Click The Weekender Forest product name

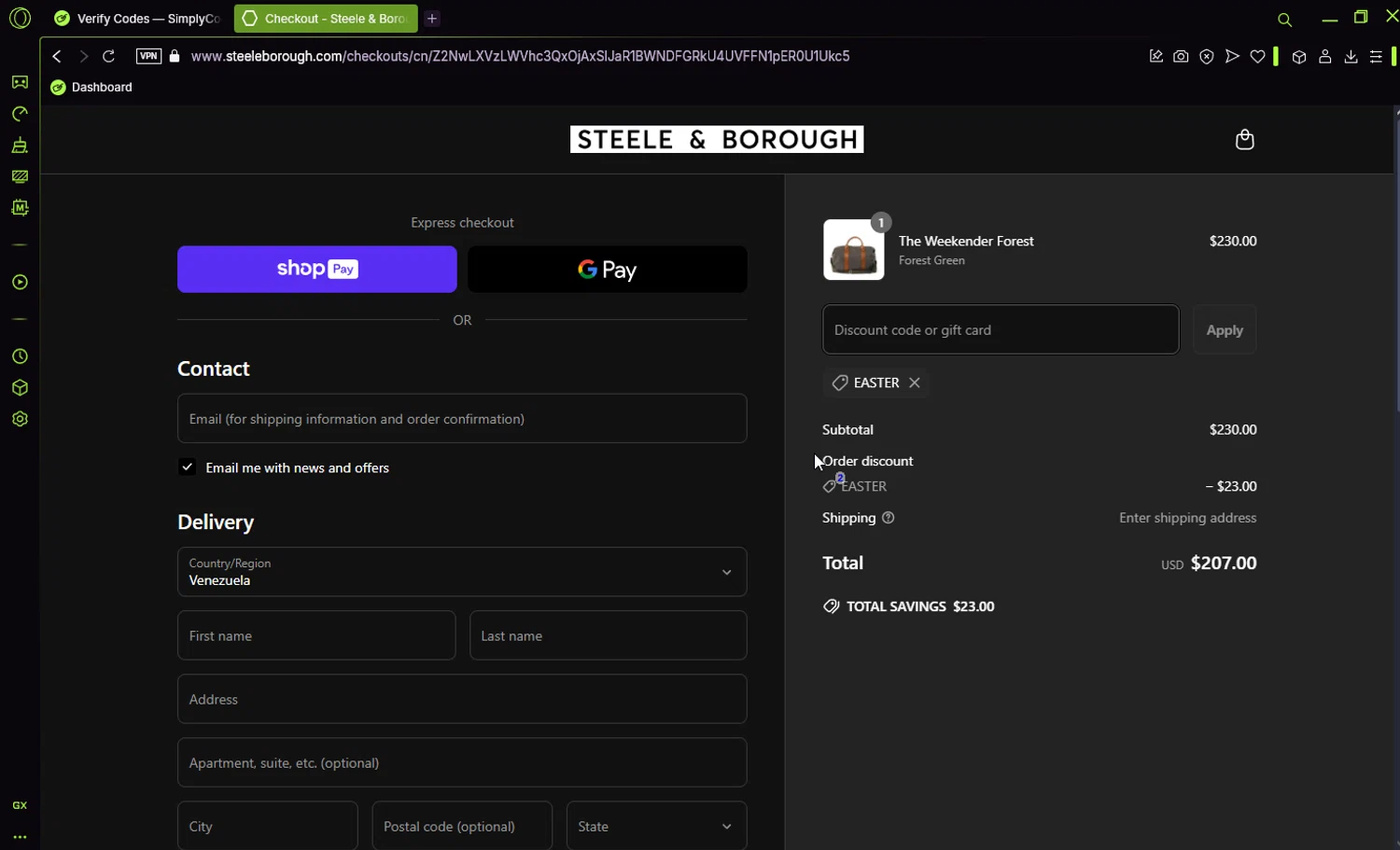click(966, 241)
